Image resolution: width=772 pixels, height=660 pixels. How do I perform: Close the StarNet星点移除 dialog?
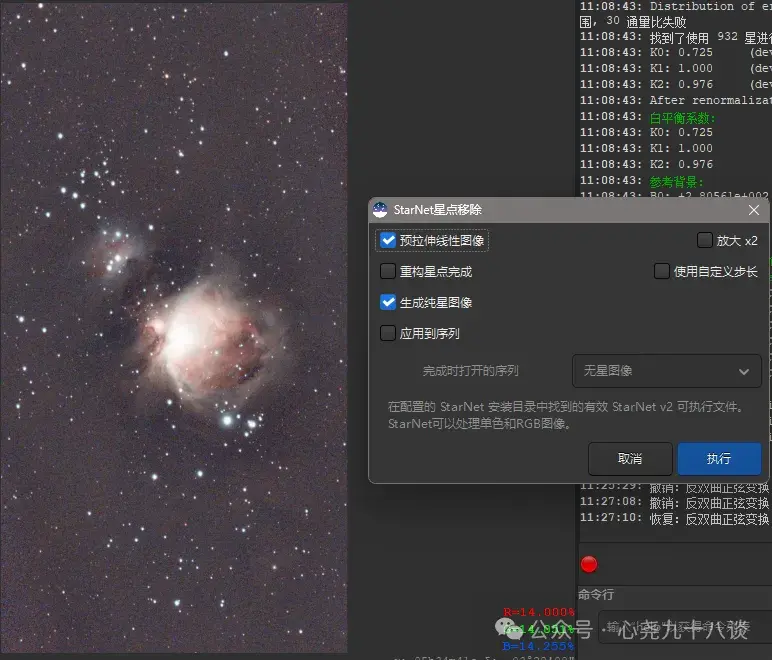click(x=753, y=210)
